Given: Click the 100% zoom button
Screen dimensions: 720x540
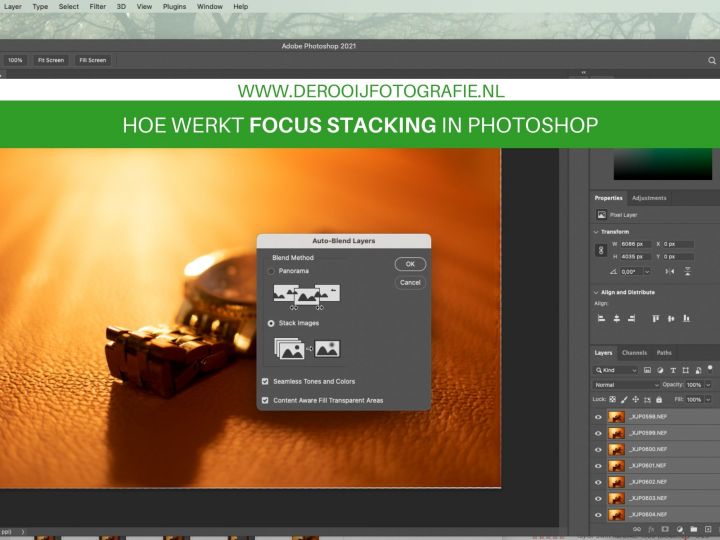Looking at the screenshot, I should (x=15, y=60).
